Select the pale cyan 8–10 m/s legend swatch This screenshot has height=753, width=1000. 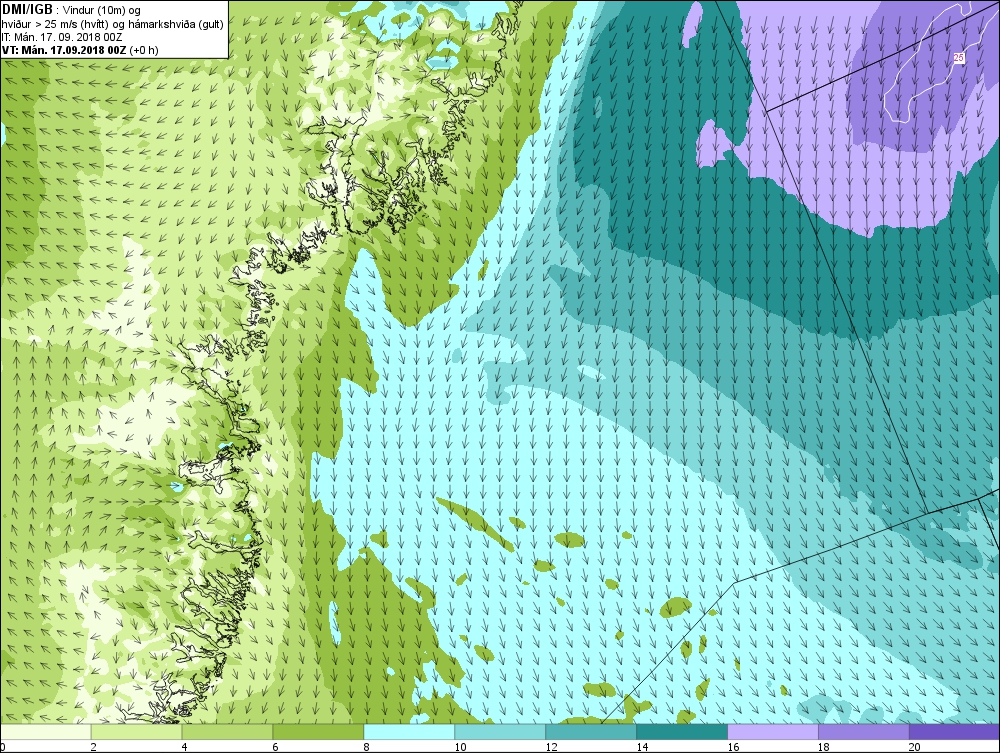tap(409, 731)
